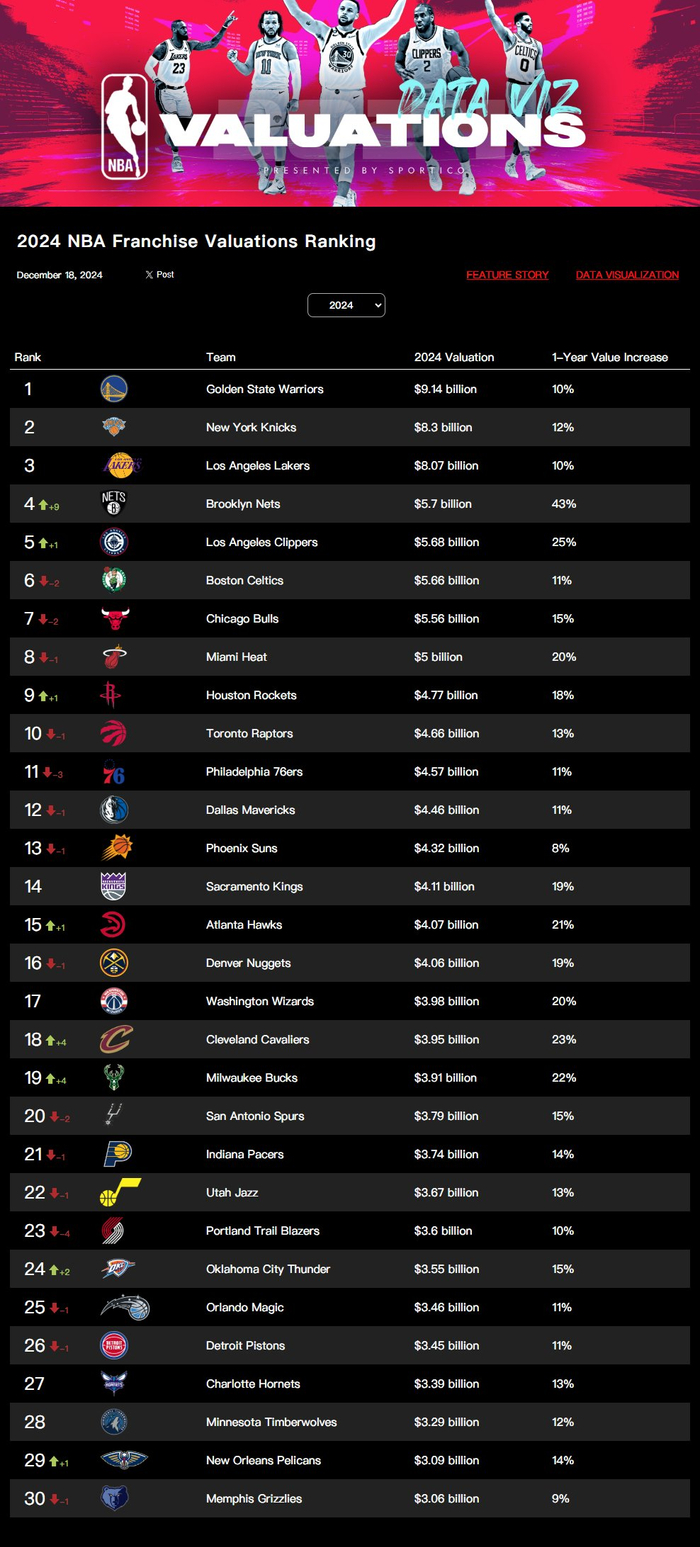Click the Toronto Raptors logo
Screen dimensions: 700x1547
click(114, 733)
